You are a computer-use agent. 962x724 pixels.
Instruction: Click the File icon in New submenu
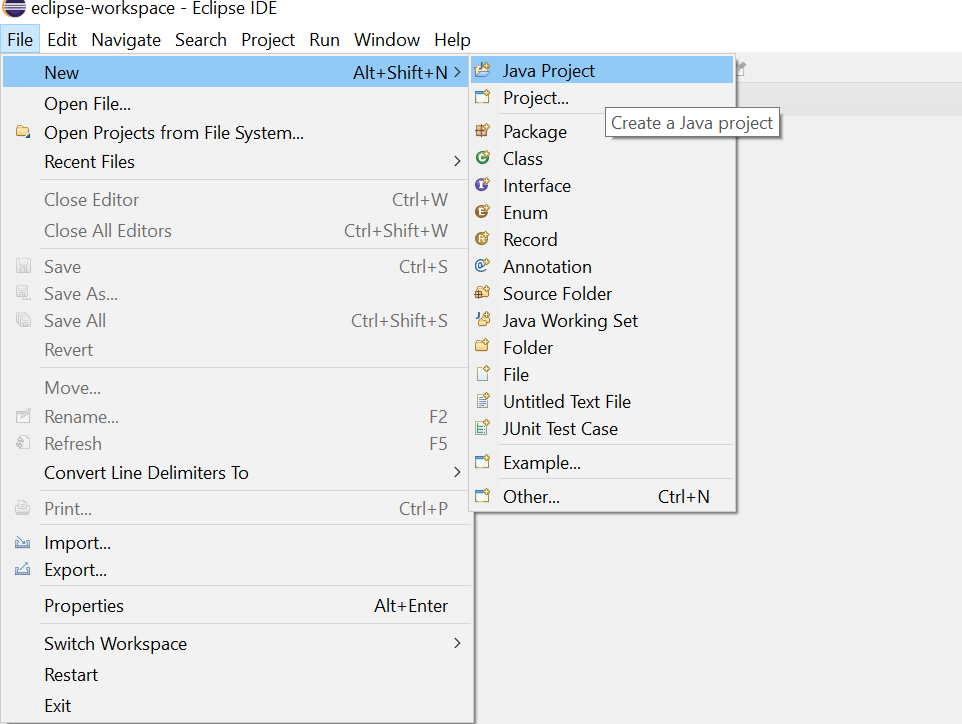[483, 374]
